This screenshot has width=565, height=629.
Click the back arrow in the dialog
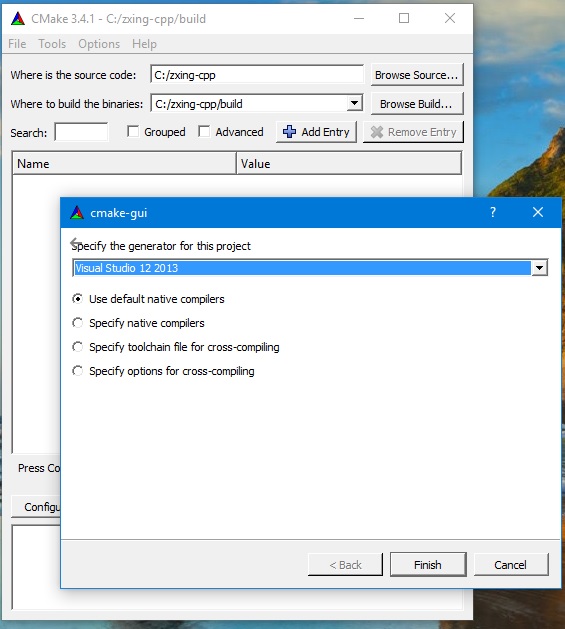tap(75, 243)
